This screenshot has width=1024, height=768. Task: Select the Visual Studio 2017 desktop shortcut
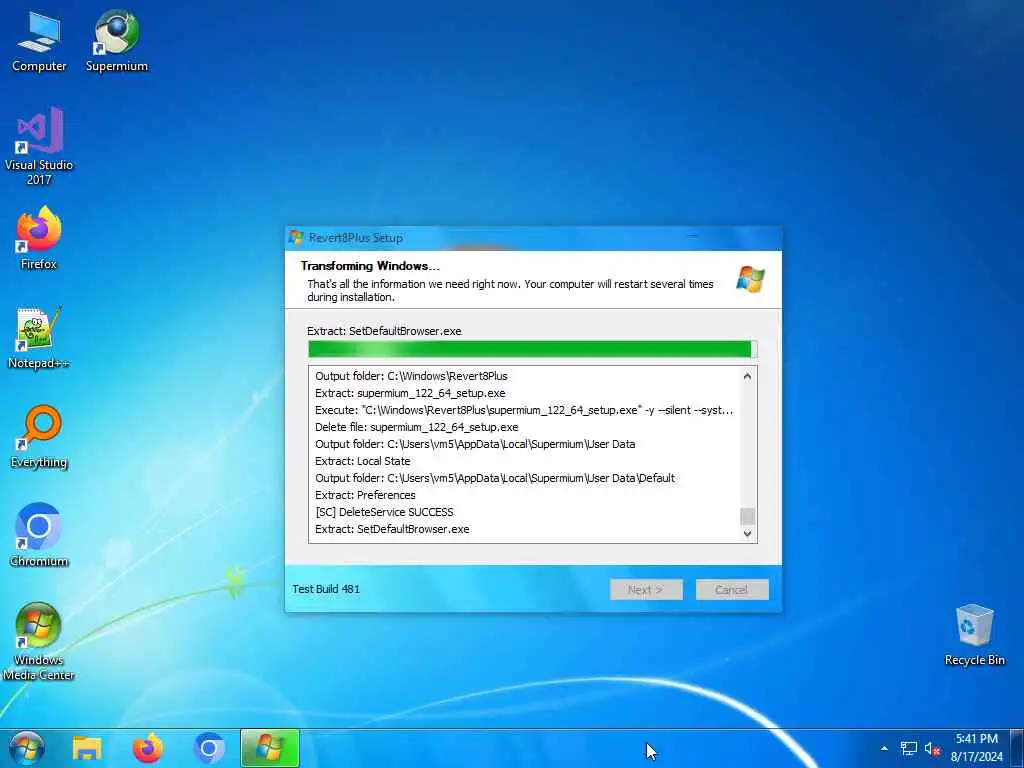point(39,147)
